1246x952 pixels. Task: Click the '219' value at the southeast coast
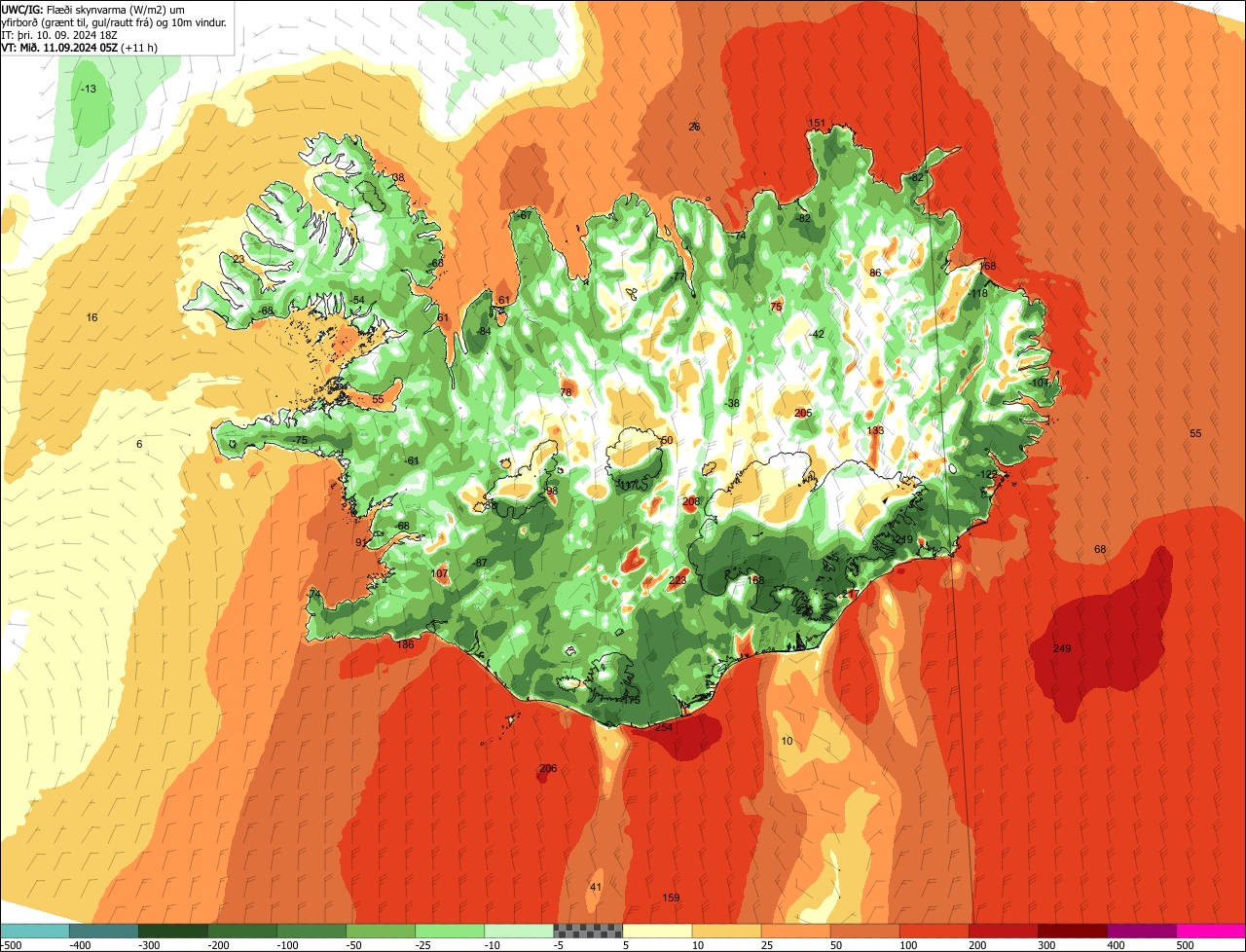[x=904, y=539]
